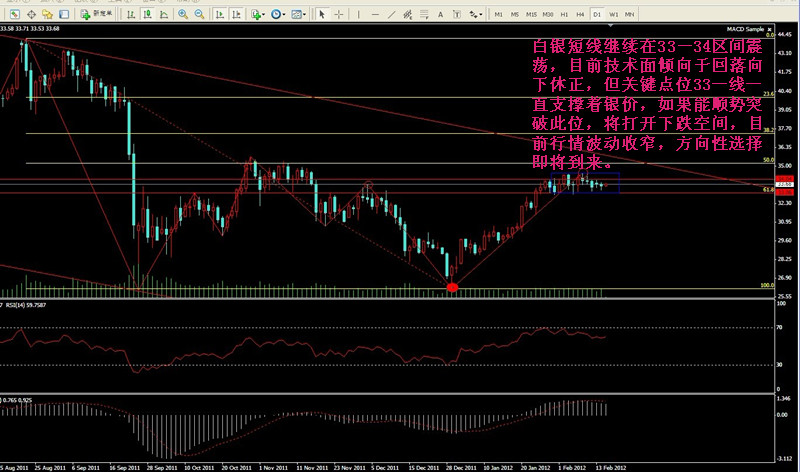Select the crosshair cursor tool
This screenshot has height=472, width=800.
(338, 14)
